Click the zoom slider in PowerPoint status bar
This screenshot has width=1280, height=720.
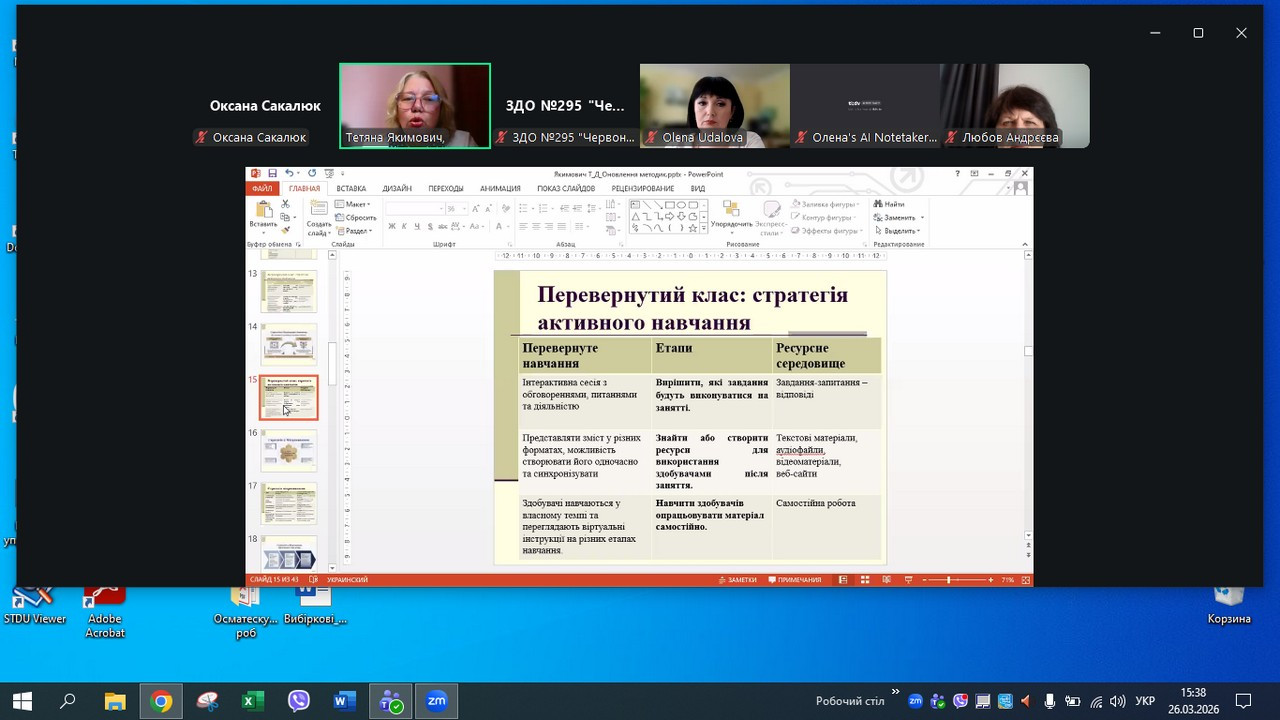pyautogui.click(x=948, y=580)
